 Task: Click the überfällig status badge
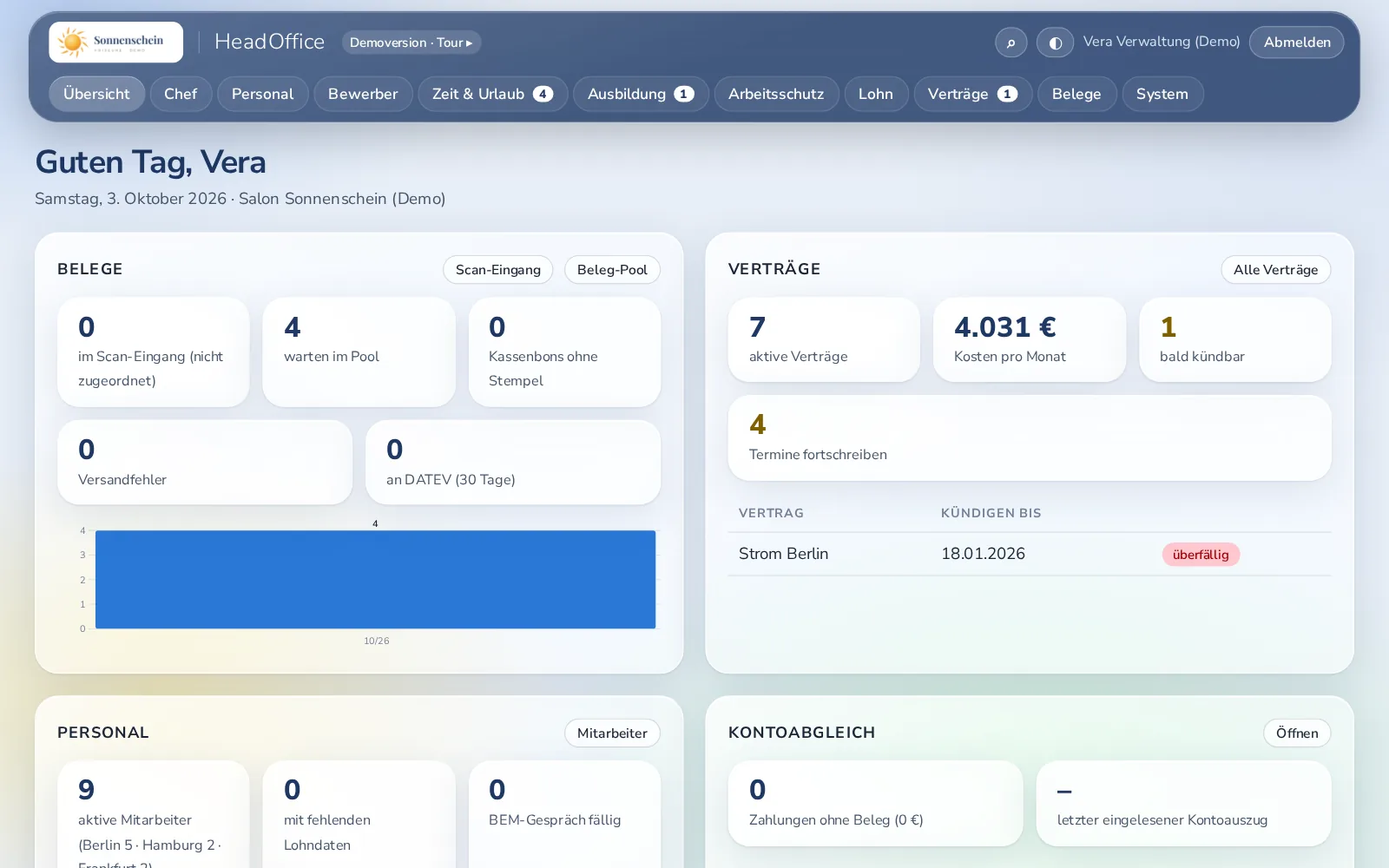[x=1201, y=555]
